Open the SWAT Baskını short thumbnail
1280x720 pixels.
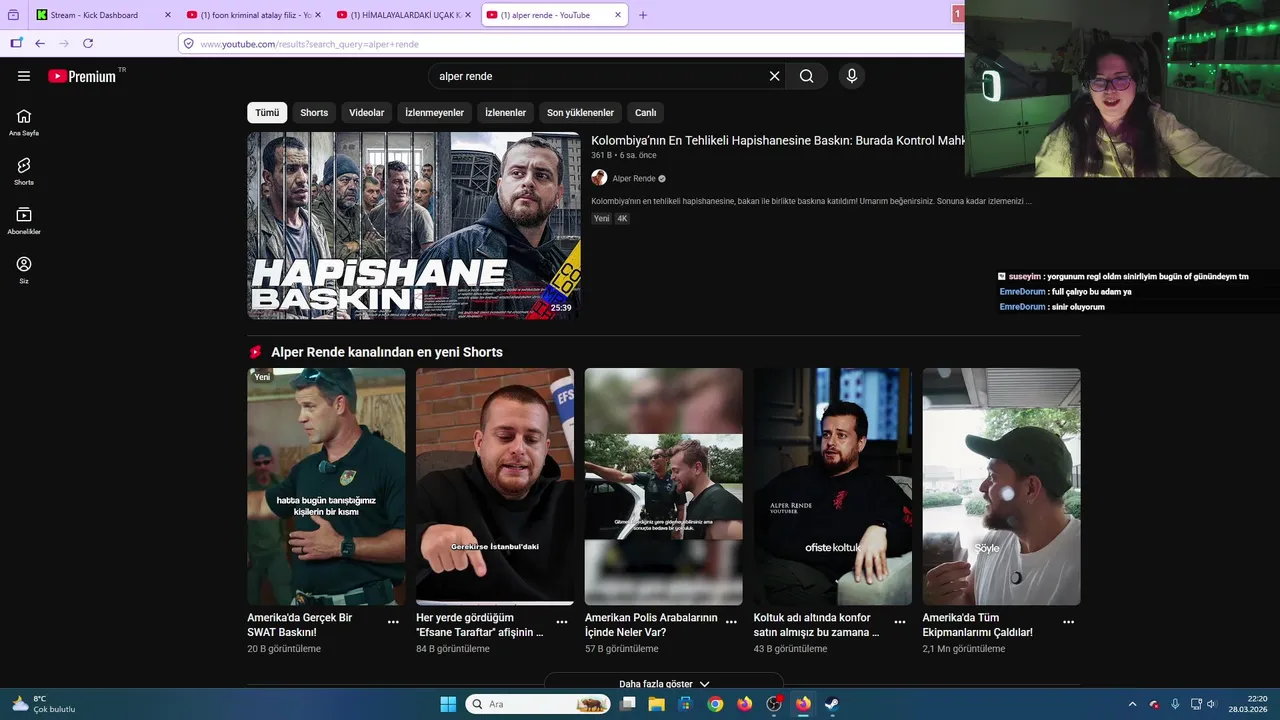326,486
